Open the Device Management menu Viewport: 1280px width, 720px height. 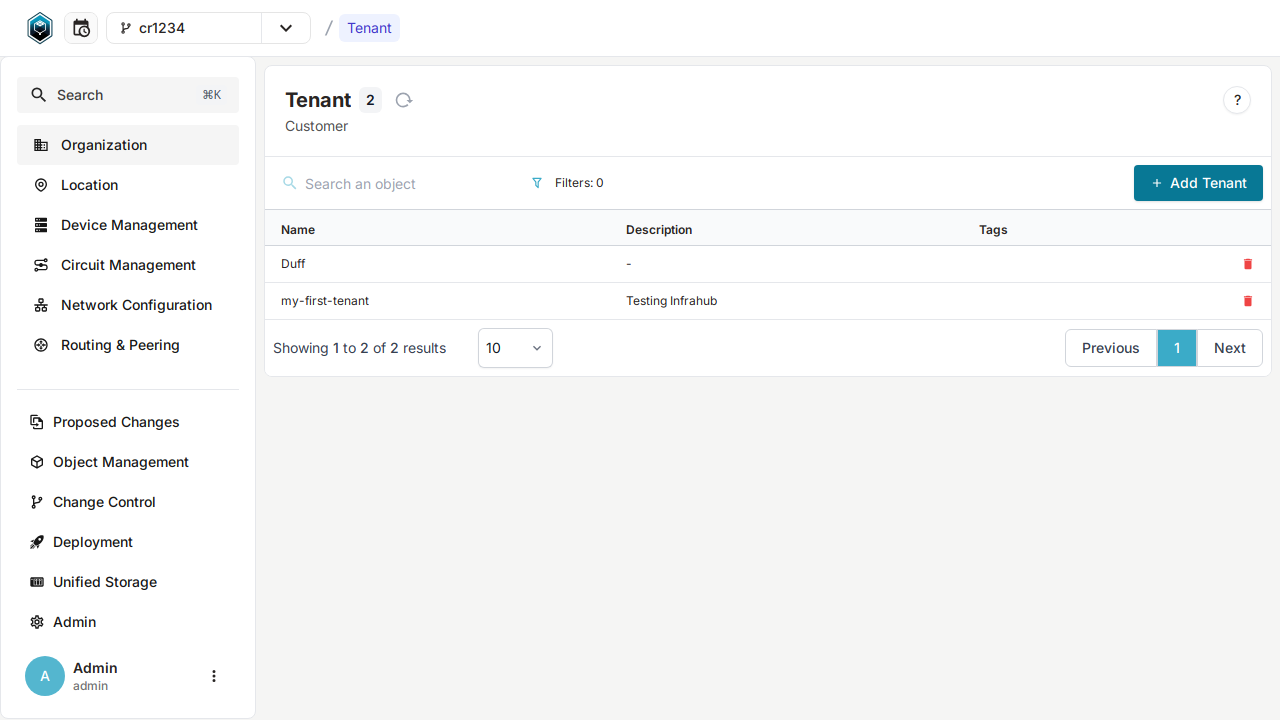pyautogui.click(x=128, y=225)
